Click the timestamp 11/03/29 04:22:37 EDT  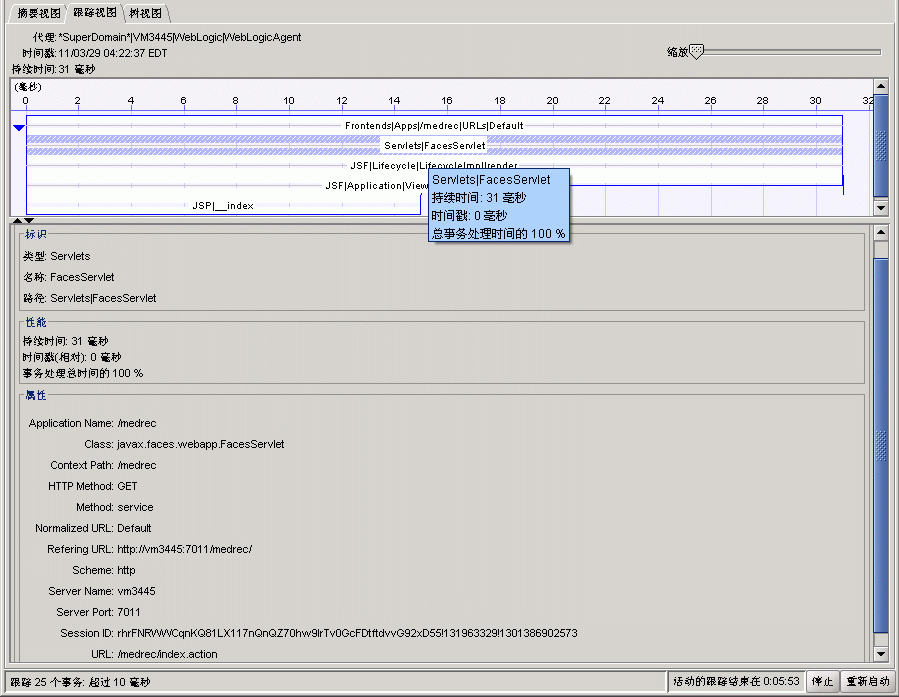click(x=112, y=53)
